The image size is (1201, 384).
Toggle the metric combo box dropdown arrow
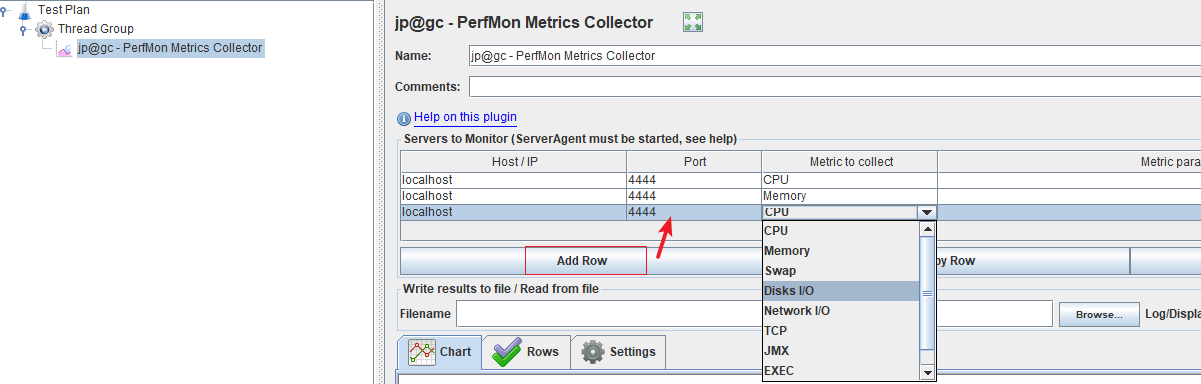(x=927, y=212)
